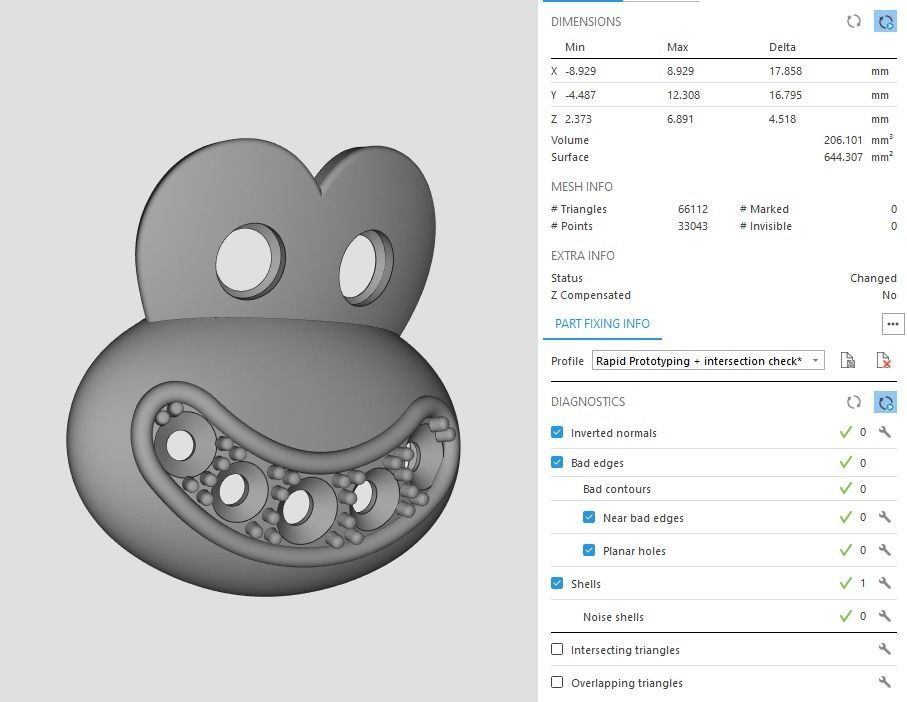Click the Planar holes fix wrench

(x=884, y=550)
